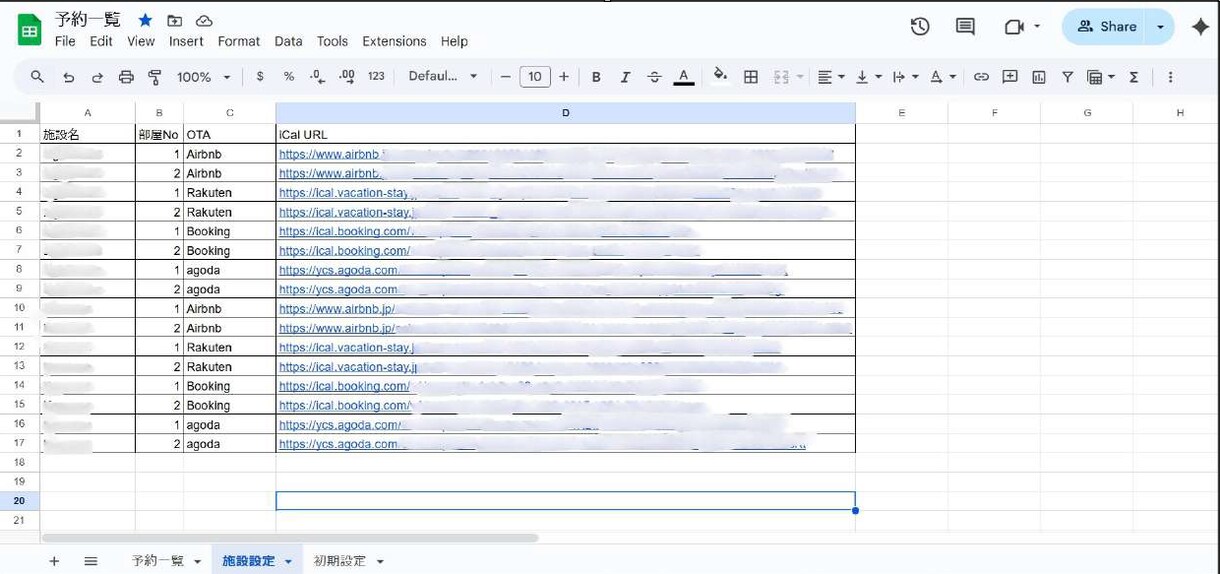Screen dimensions: 1220x574
Task: Open the agoda iCal link in row 16
Action: pos(339,425)
